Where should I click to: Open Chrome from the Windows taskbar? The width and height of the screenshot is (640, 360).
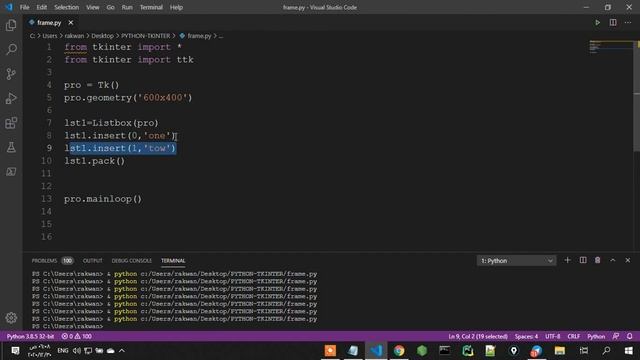399,351
